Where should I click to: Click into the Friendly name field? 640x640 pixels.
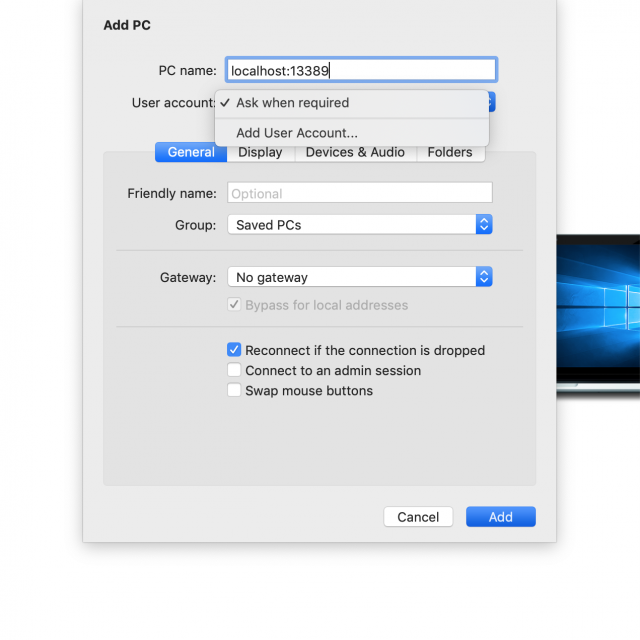pyautogui.click(x=360, y=194)
